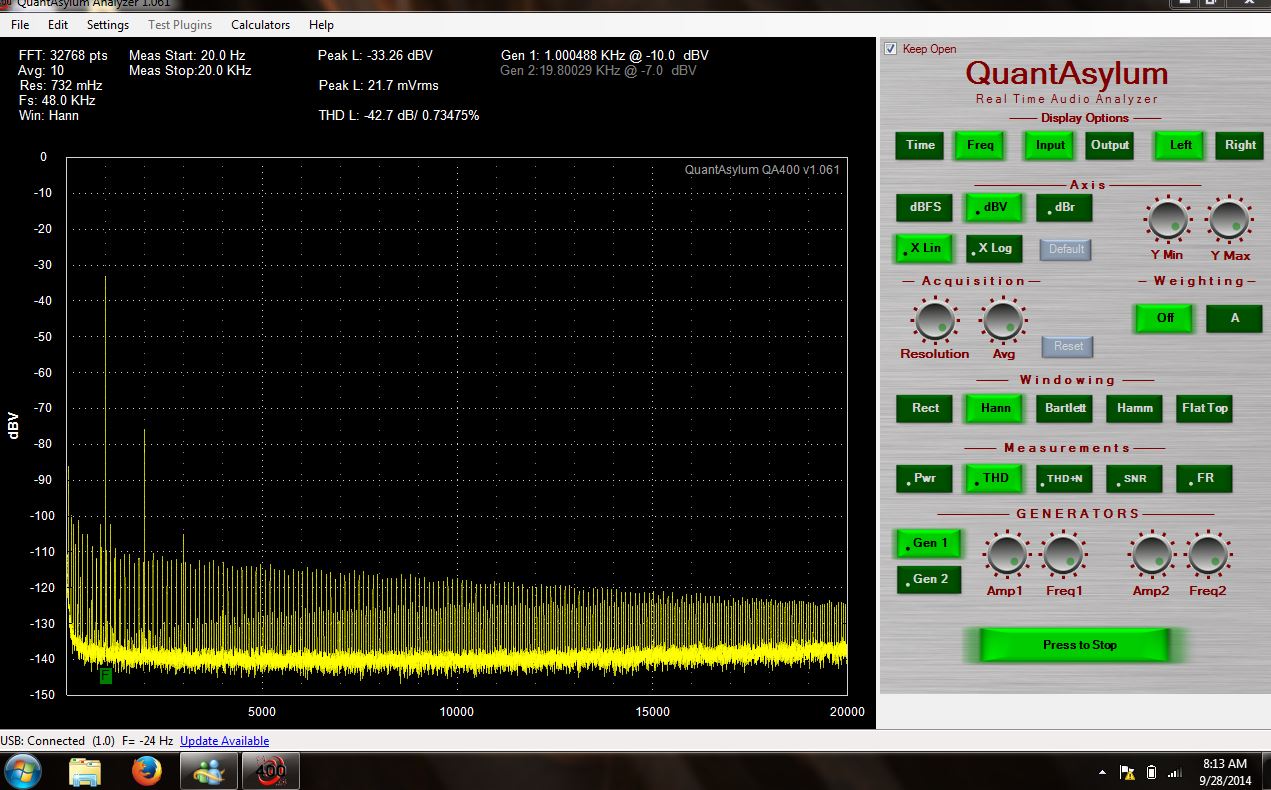Click the Peak L -33.26 dBV readout
The height and width of the screenshot is (790, 1271).
(375, 55)
